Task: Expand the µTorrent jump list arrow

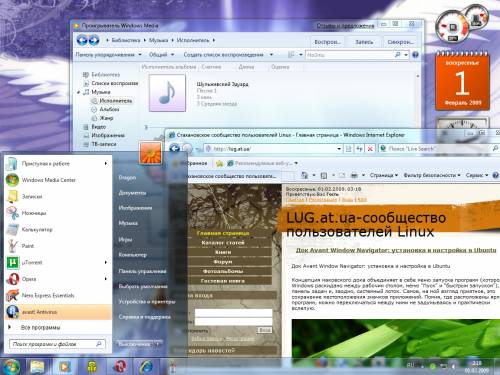Action: point(106,262)
